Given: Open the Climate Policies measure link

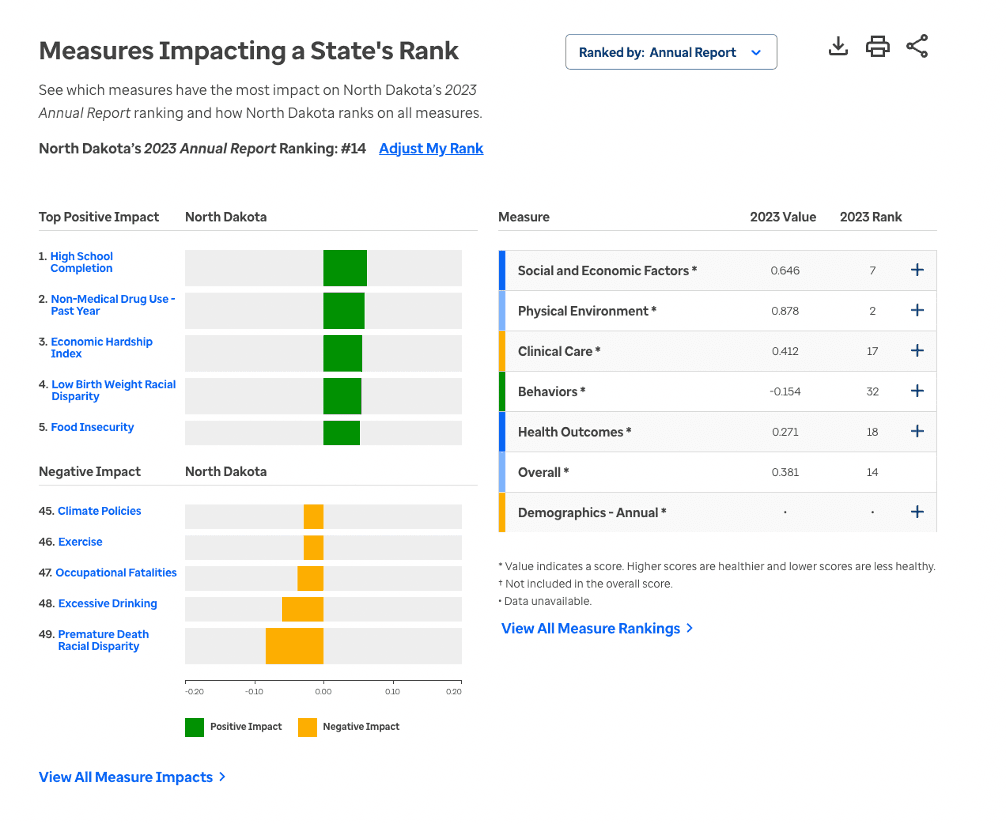Looking at the screenshot, I should tap(99, 511).
